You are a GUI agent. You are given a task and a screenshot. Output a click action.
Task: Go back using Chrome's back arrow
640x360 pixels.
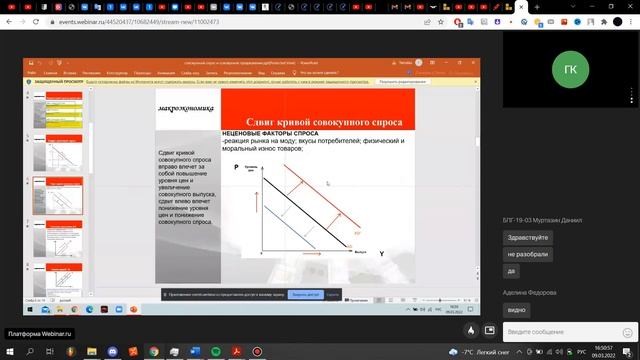tap(9, 22)
